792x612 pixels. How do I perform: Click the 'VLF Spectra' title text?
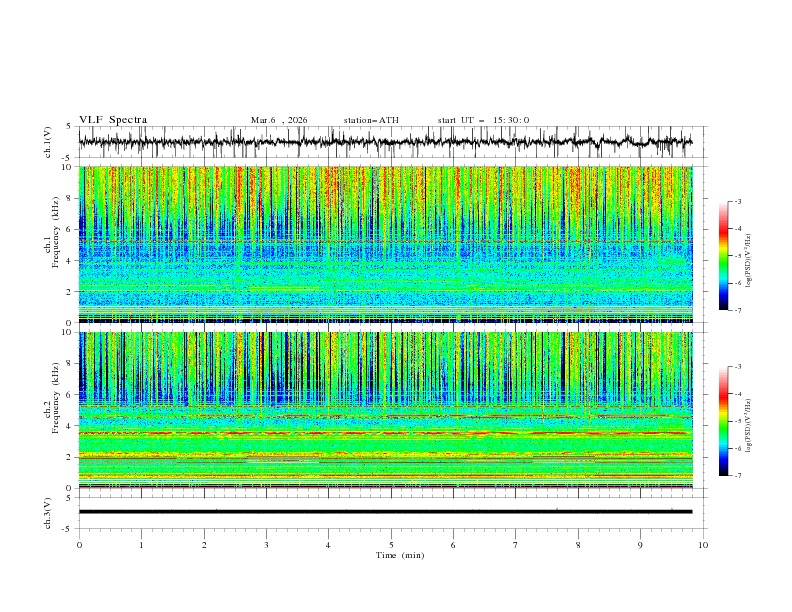[x=113, y=120]
